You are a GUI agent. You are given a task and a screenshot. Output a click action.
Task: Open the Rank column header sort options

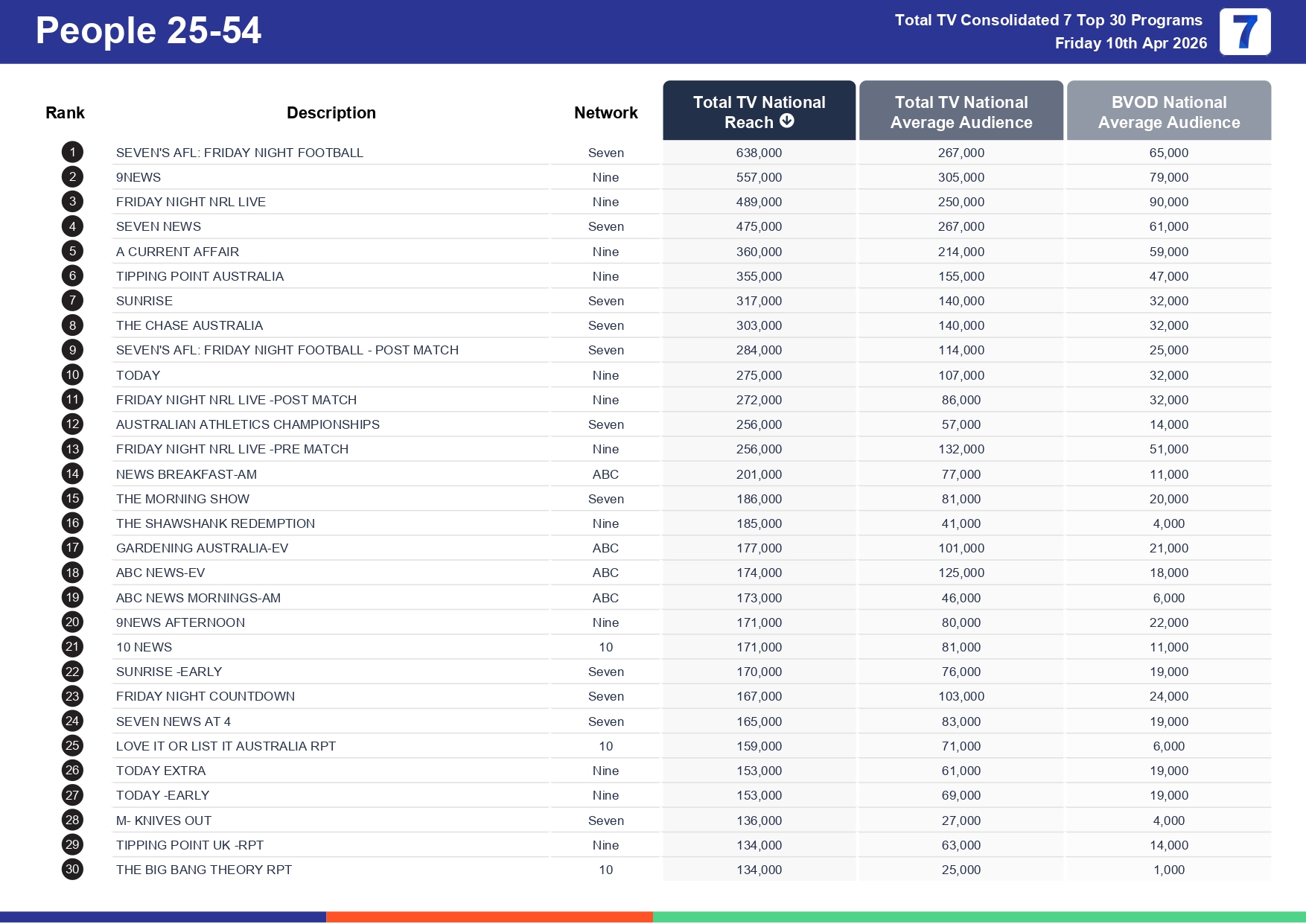tap(65, 112)
